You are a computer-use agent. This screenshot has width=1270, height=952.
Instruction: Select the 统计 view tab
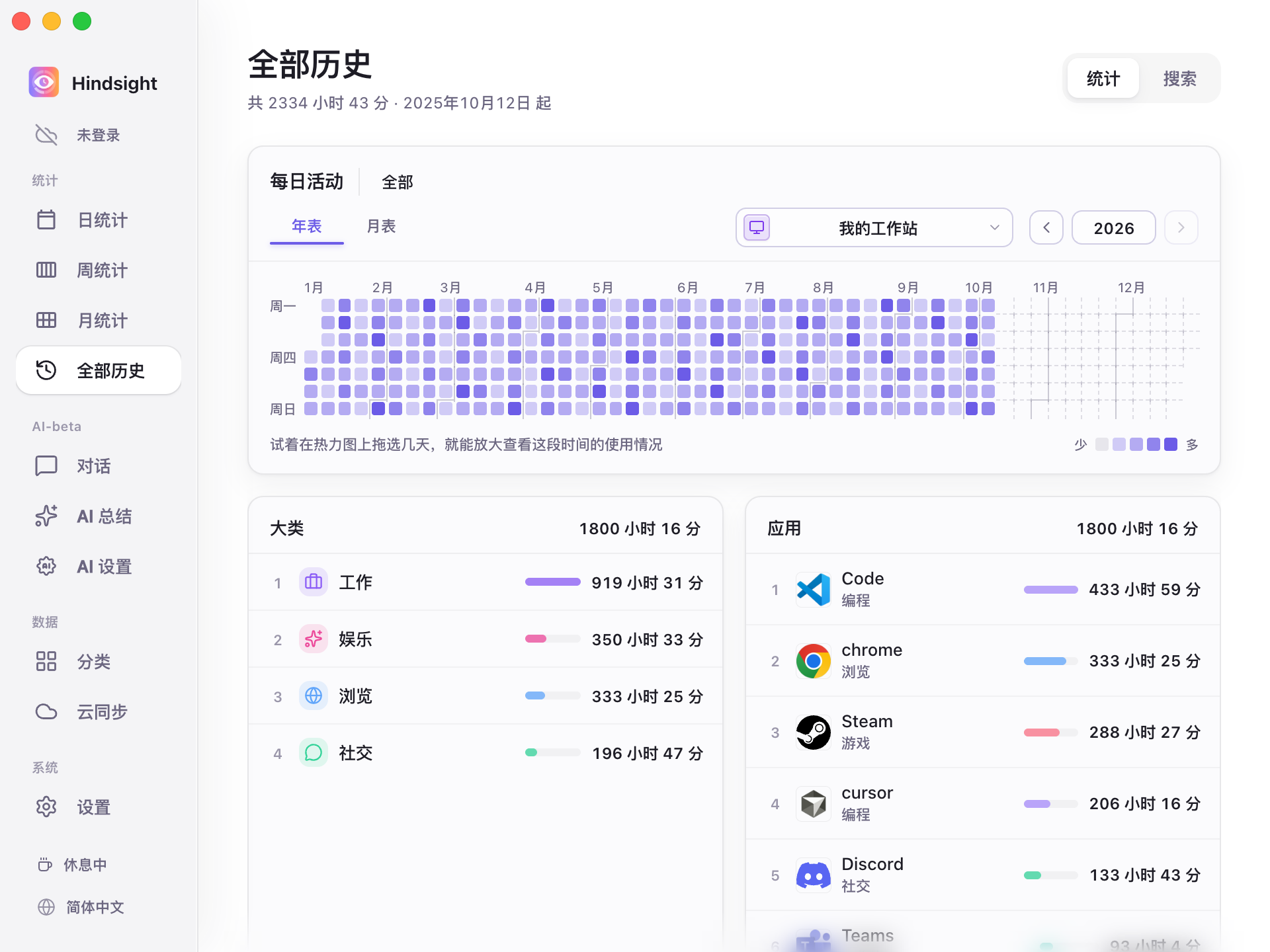point(1103,78)
